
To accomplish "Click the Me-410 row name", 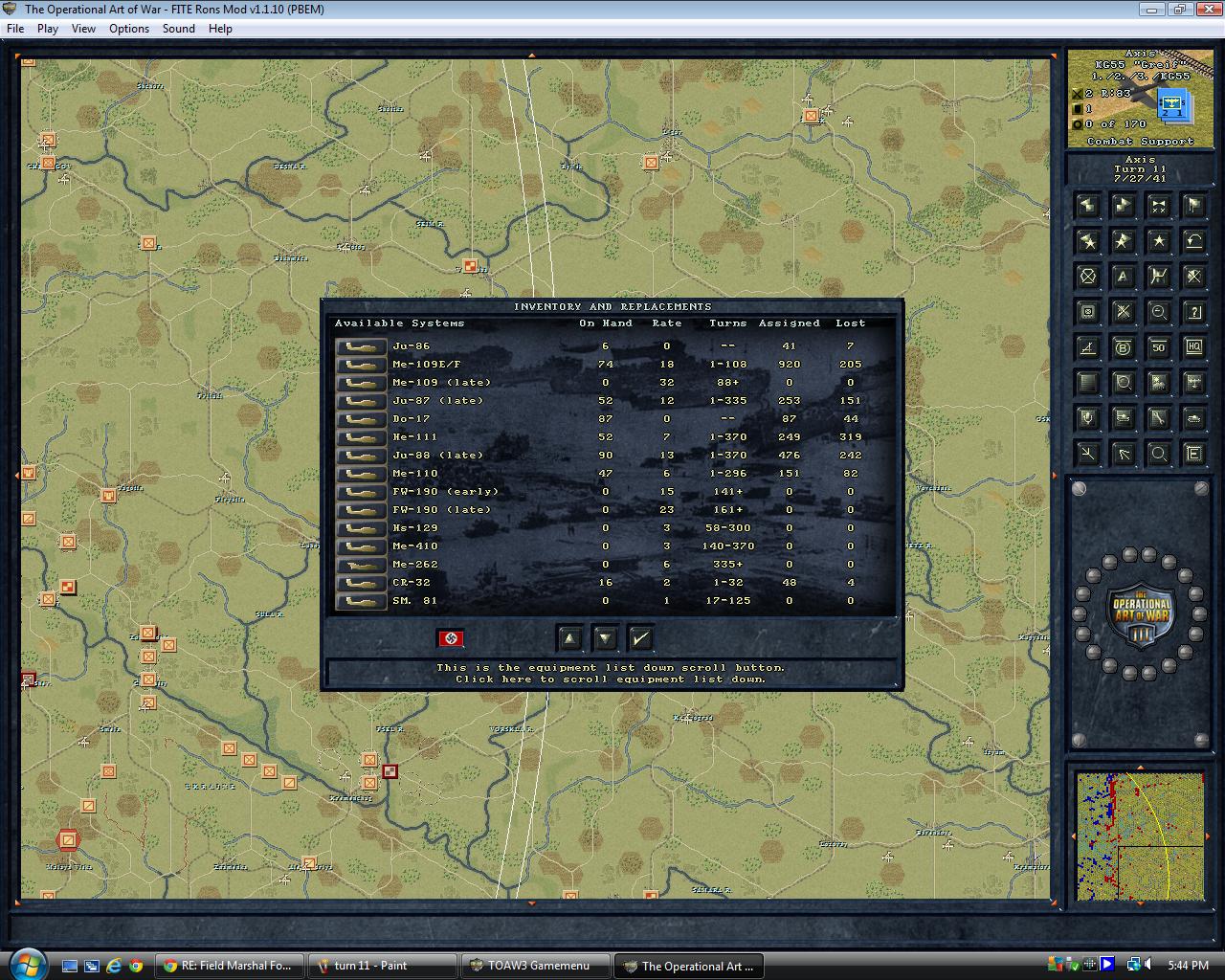I will pos(414,546).
